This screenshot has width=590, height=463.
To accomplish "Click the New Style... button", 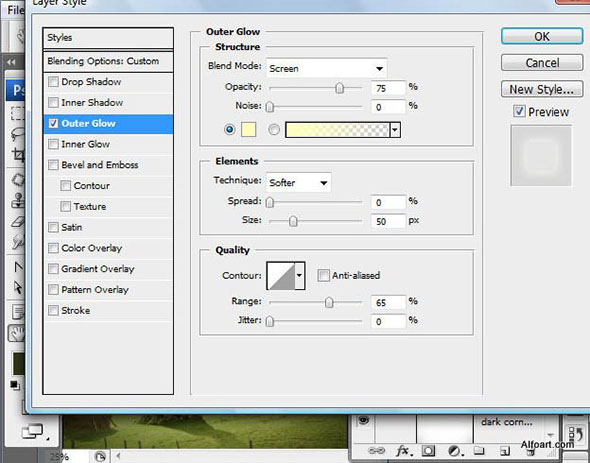I will 542,90.
